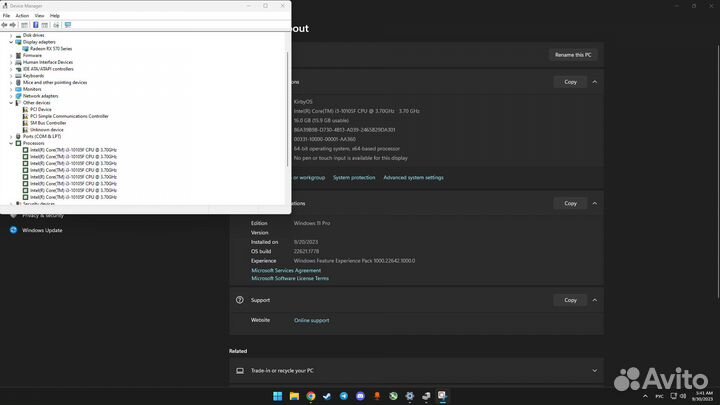Expand the Ports (COM & LPT) category
This screenshot has height=405, width=720.
(x=11, y=136)
